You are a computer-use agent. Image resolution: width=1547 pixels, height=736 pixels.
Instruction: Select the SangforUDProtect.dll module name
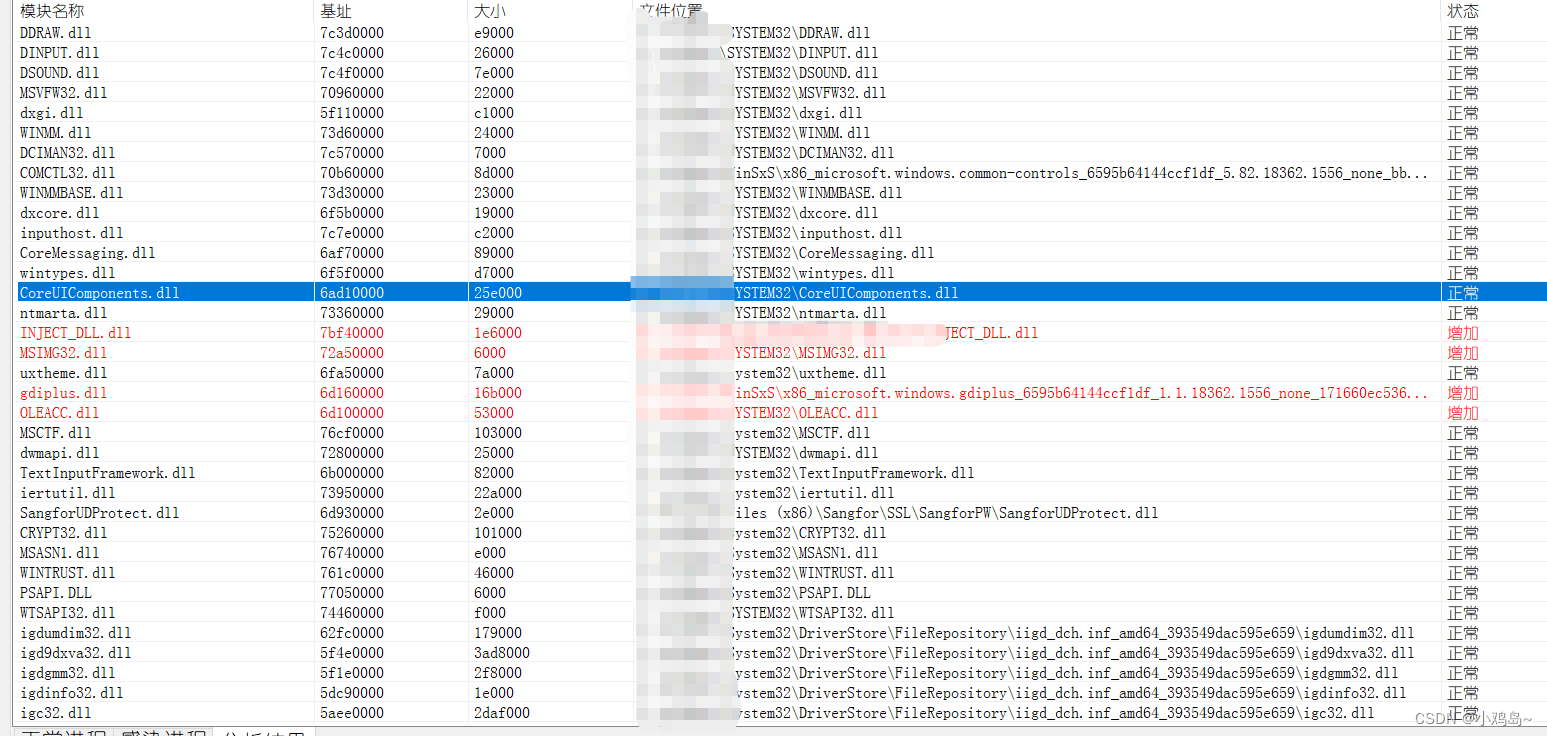tap(99, 512)
